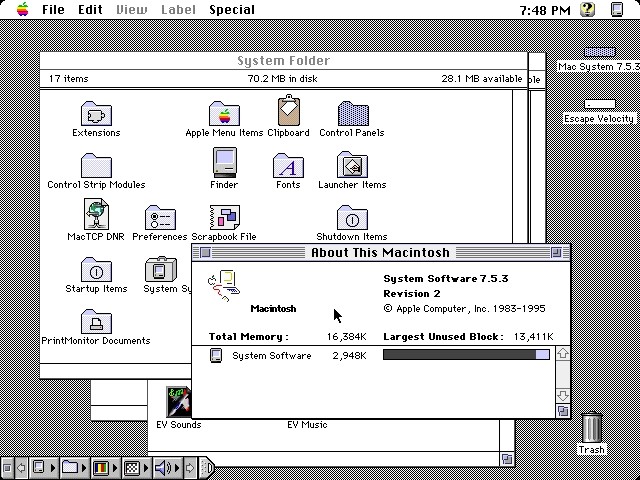Open the Control Panels folder
This screenshot has width=640, height=480.
[x=352, y=113]
